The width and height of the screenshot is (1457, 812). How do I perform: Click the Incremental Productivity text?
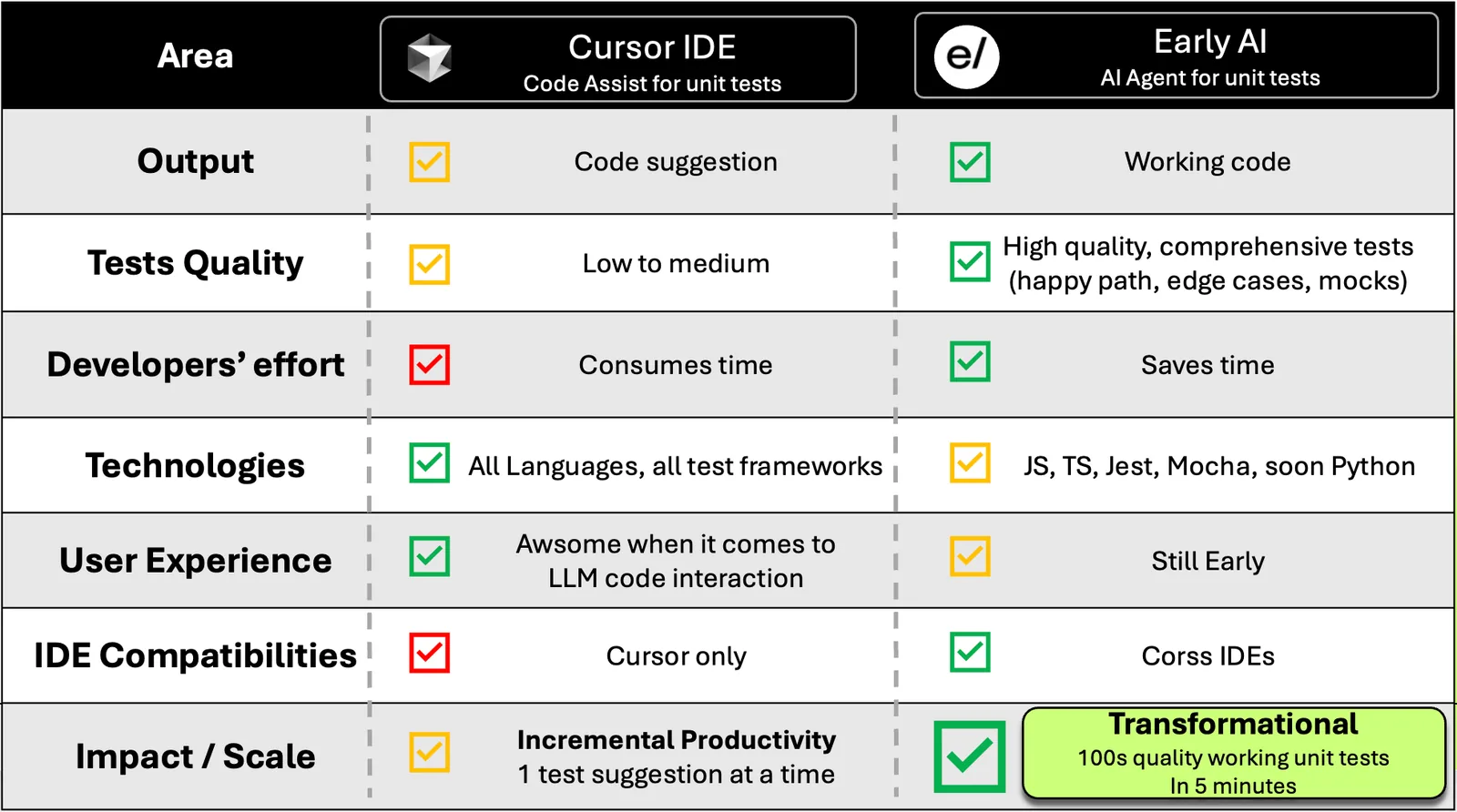pyautogui.click(x=677, y=739)
